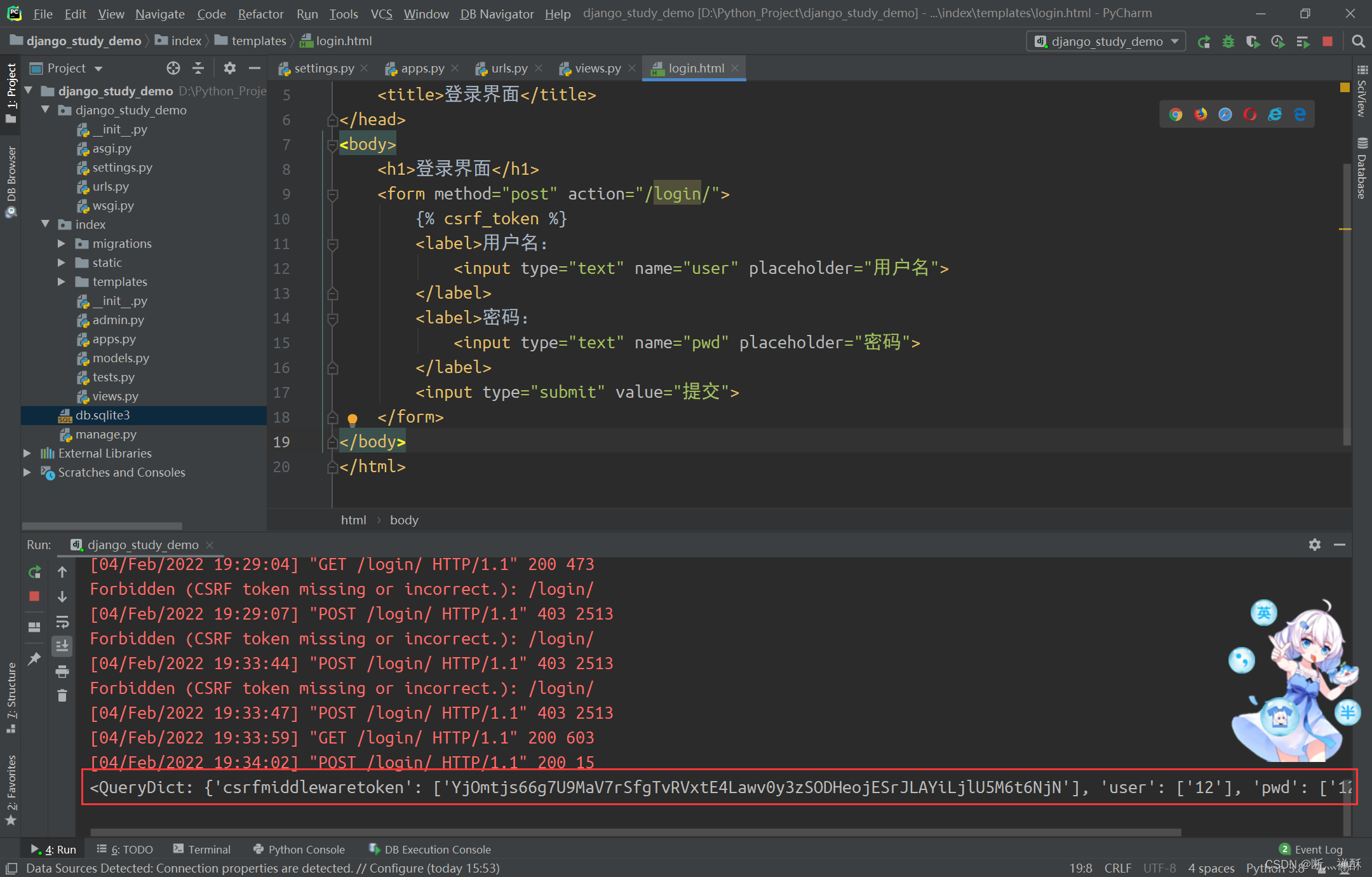Viewport: 1372px width, 877px height.
Task: Open Search Everywhere magnifier icon
Action: coord(1358,41)
